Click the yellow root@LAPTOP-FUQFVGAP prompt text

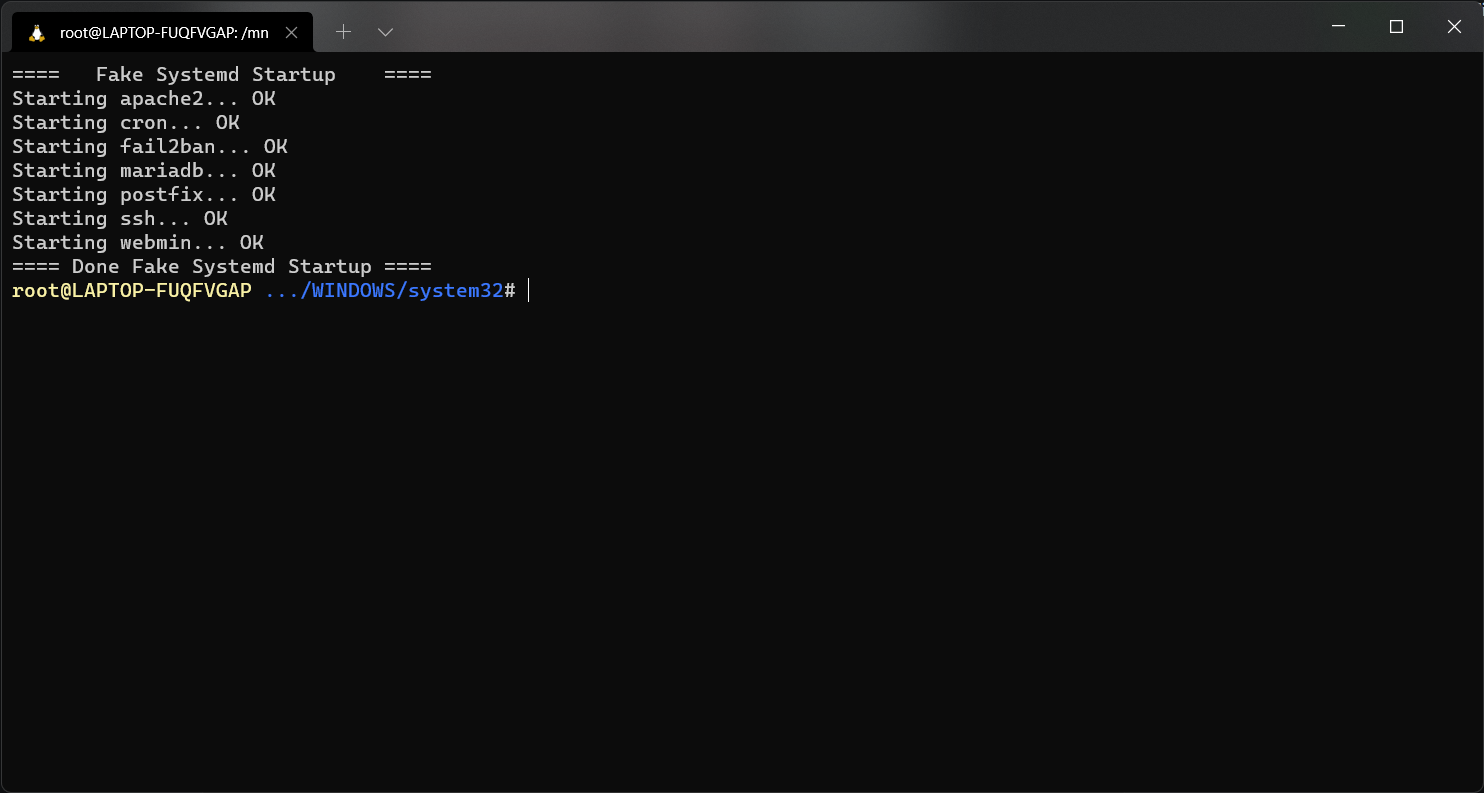[x=131, y=291]
